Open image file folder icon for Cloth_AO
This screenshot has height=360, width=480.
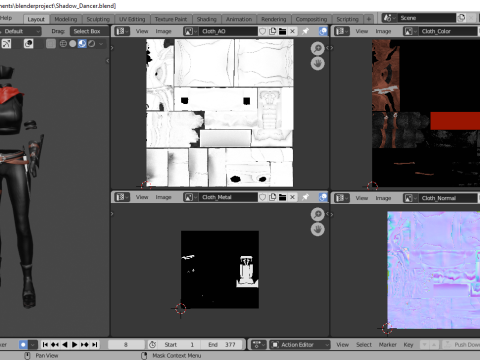pyautogui.click(x=282, y=31)
